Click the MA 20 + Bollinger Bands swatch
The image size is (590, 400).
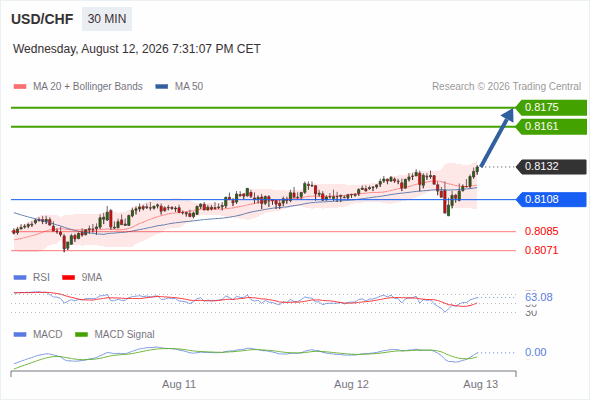pos(20,87)
